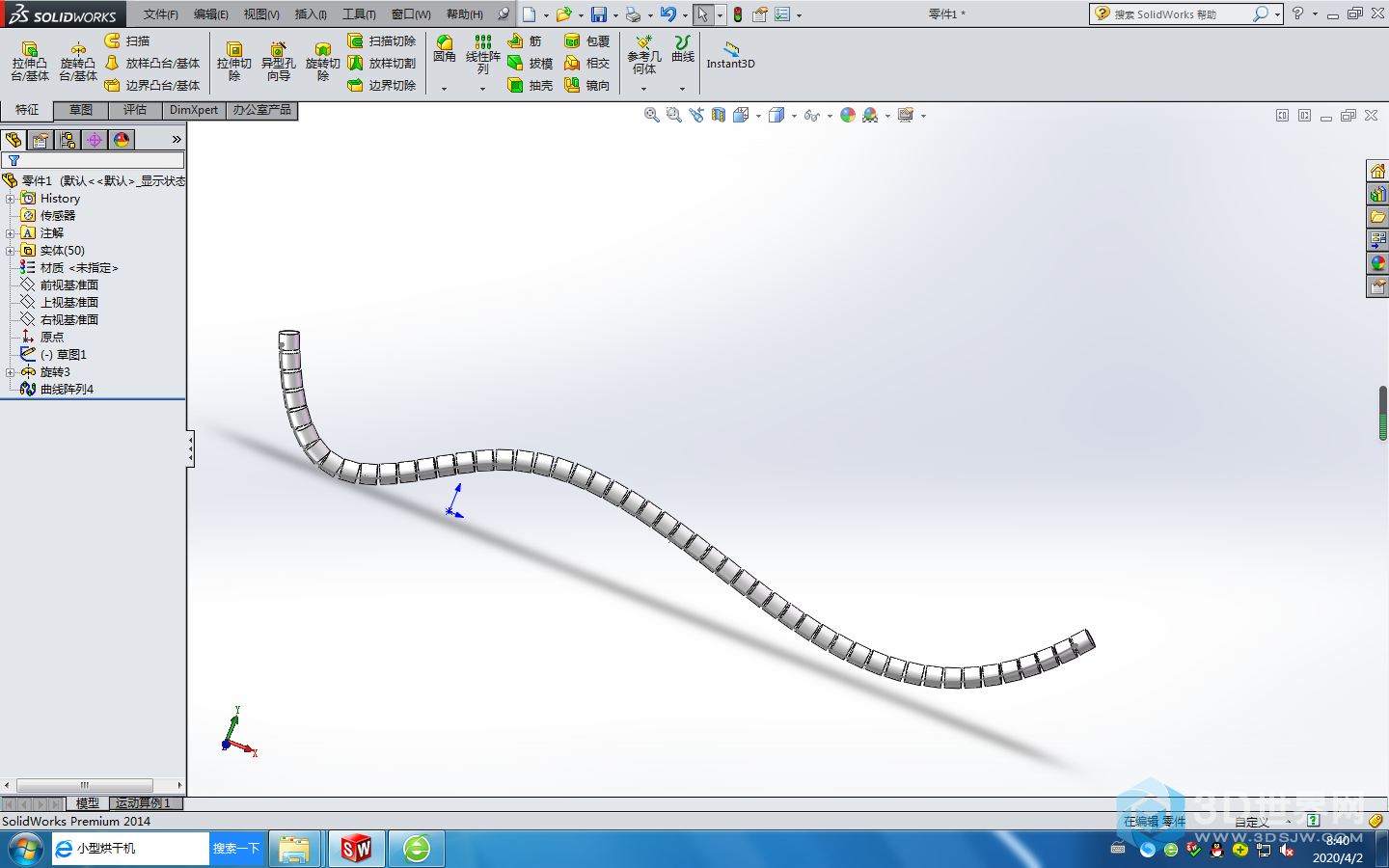
Task: Open the 曲线 curves tool
Action: (x=683, y=48)
